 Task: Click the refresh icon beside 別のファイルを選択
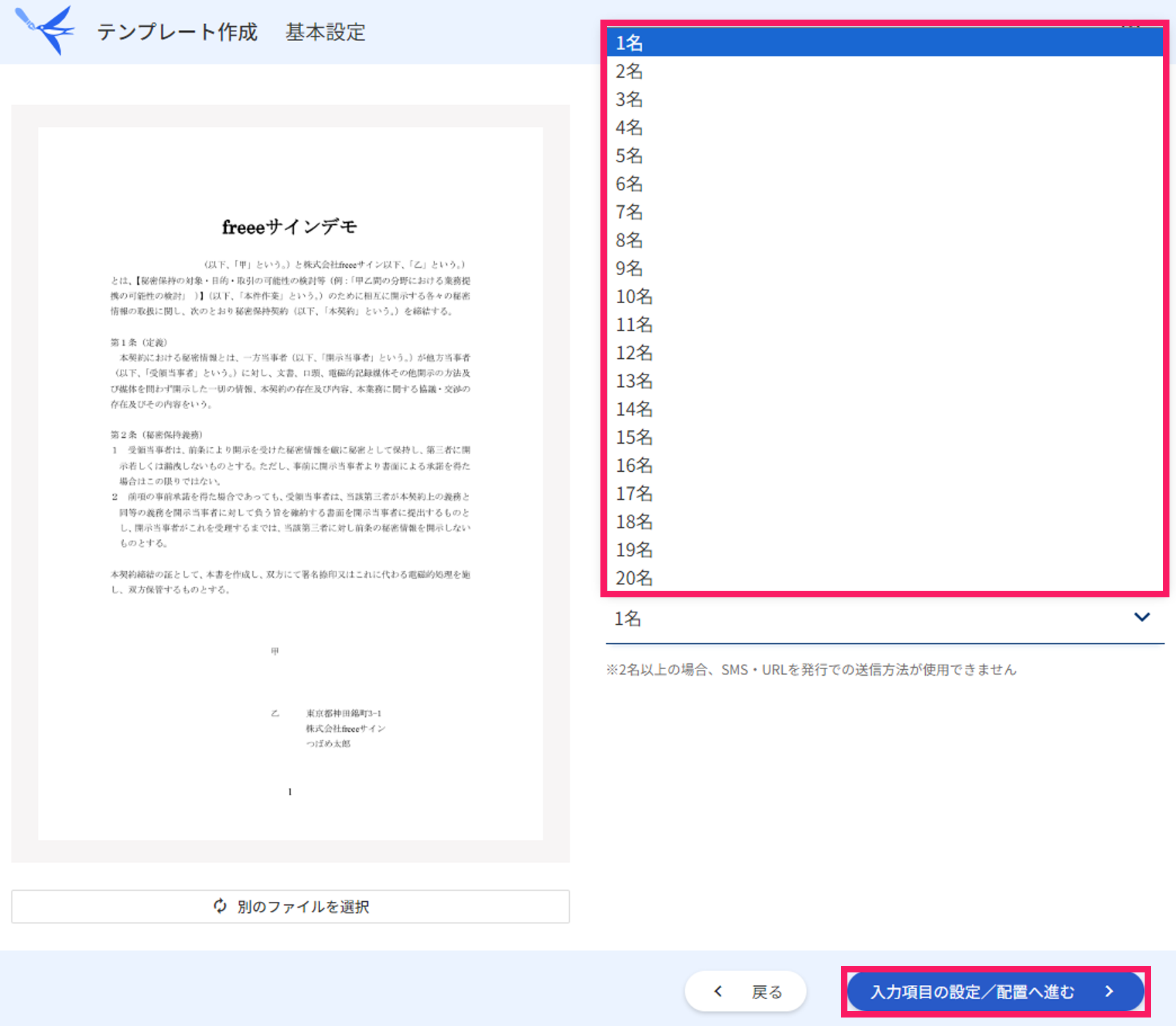(x=220, y=906)
